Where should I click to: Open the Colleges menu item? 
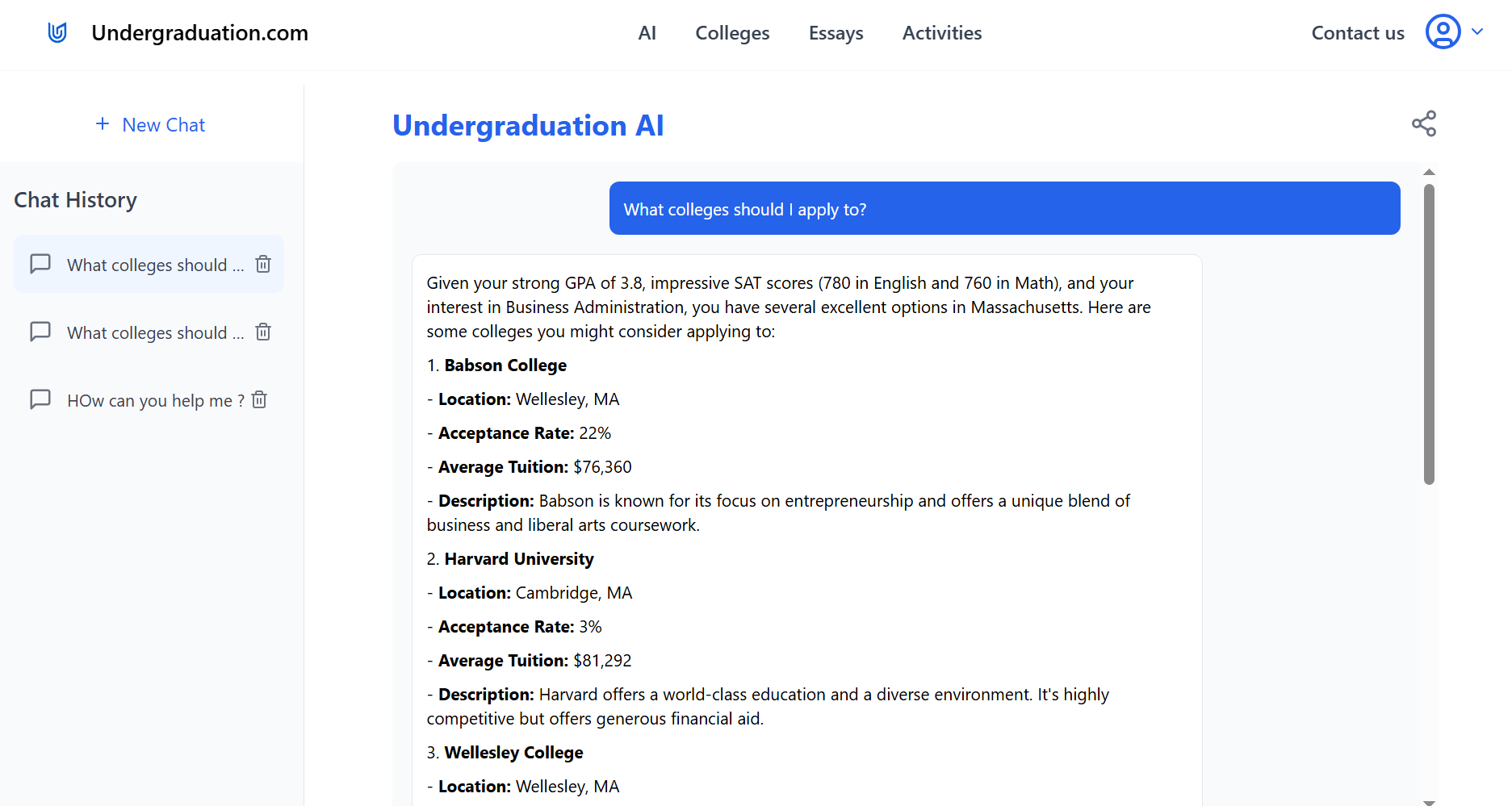[x=731, y=33]
